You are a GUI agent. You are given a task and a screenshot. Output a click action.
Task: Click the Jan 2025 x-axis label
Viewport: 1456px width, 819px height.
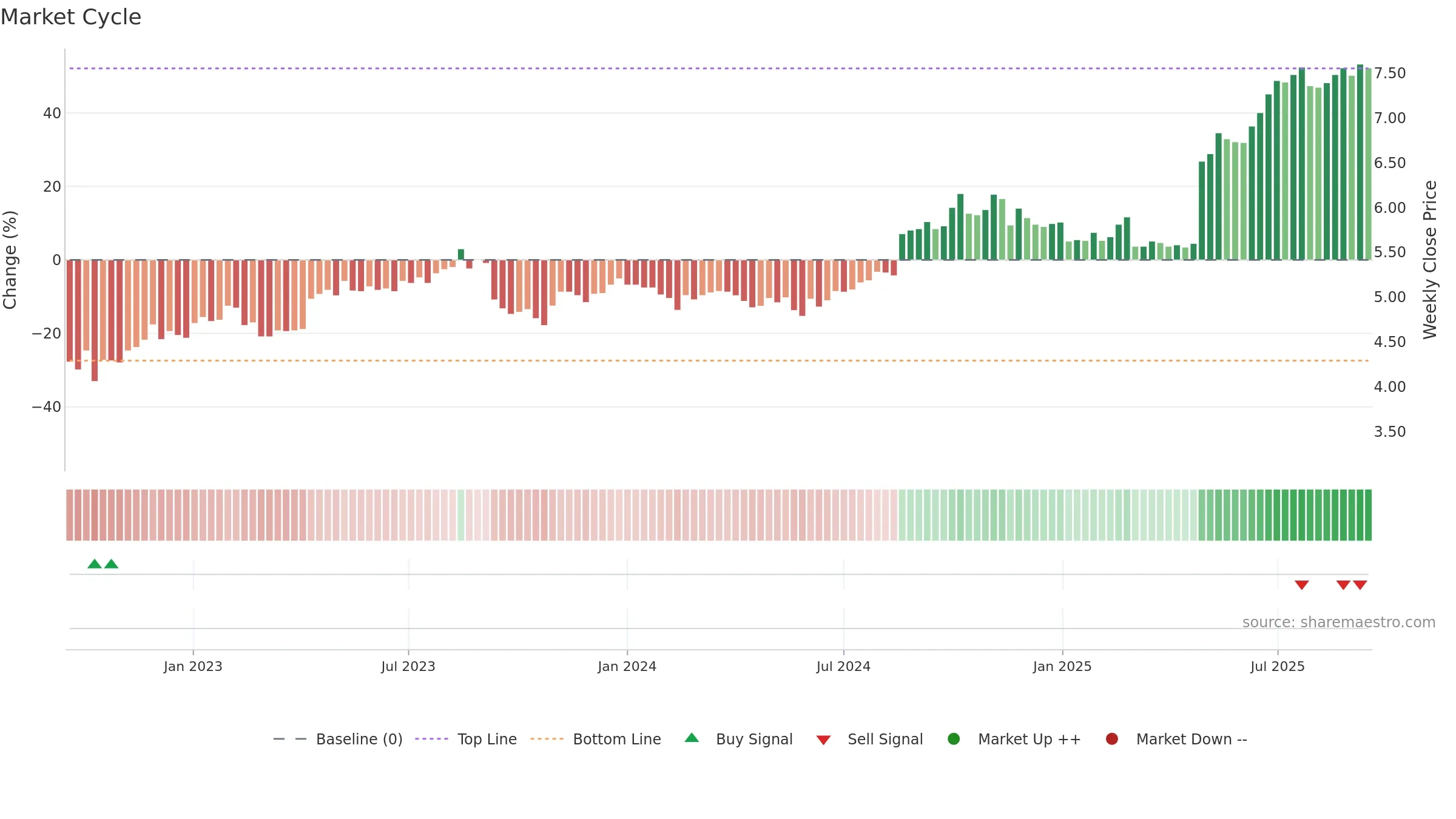pos(1062,666)
